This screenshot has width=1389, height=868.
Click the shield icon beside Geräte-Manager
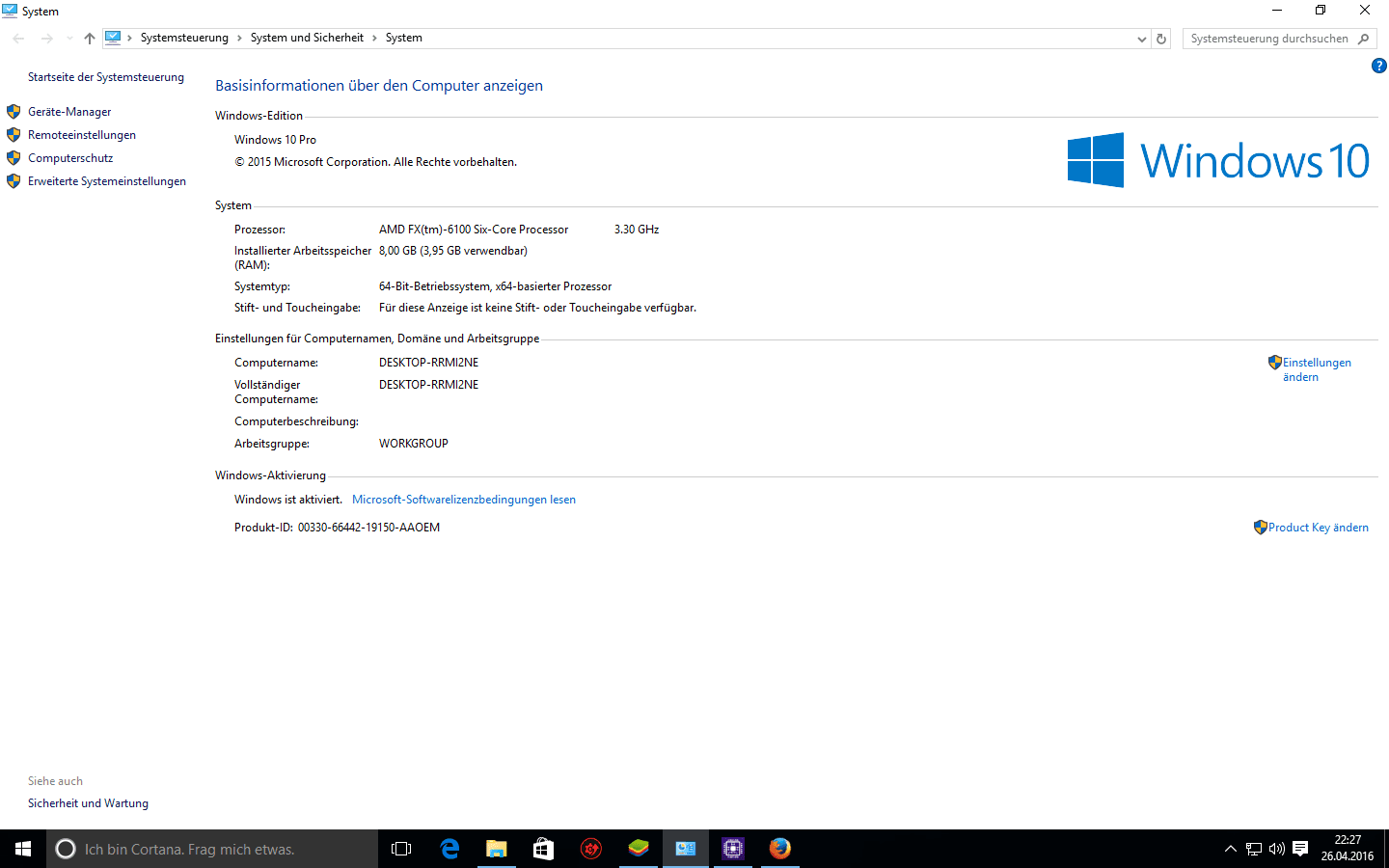tap(14, 112)
